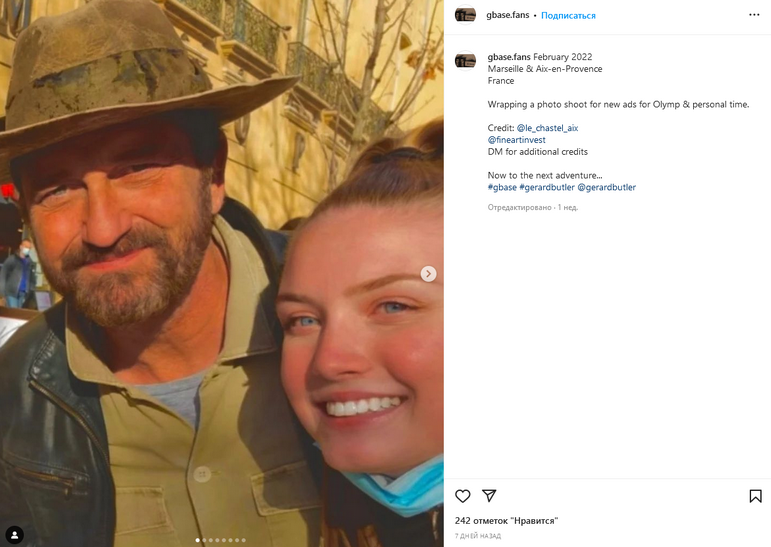Open the @gerardbutler mention
This screenshot has width=771, height=547.
tap(606, 187)
